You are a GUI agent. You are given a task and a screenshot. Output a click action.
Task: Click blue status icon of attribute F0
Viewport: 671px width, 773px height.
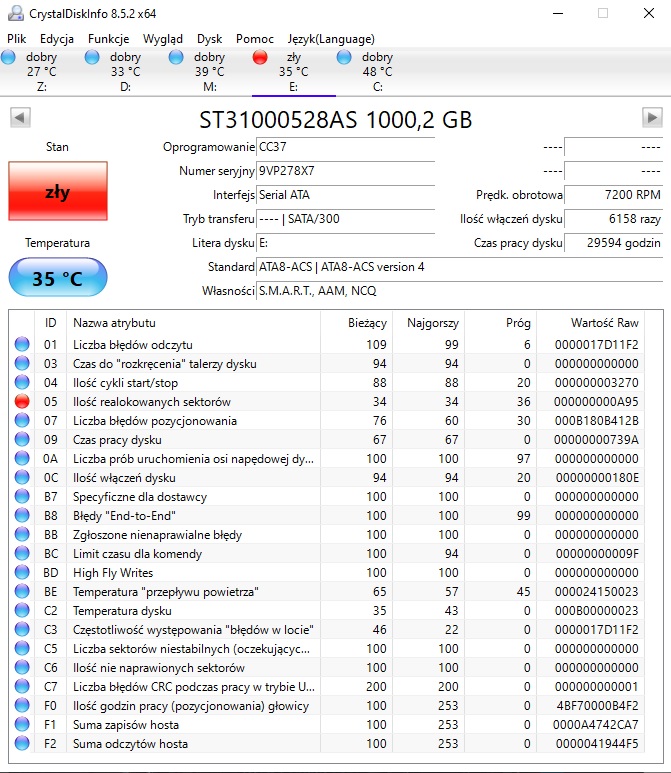click(x=22, y=705)
